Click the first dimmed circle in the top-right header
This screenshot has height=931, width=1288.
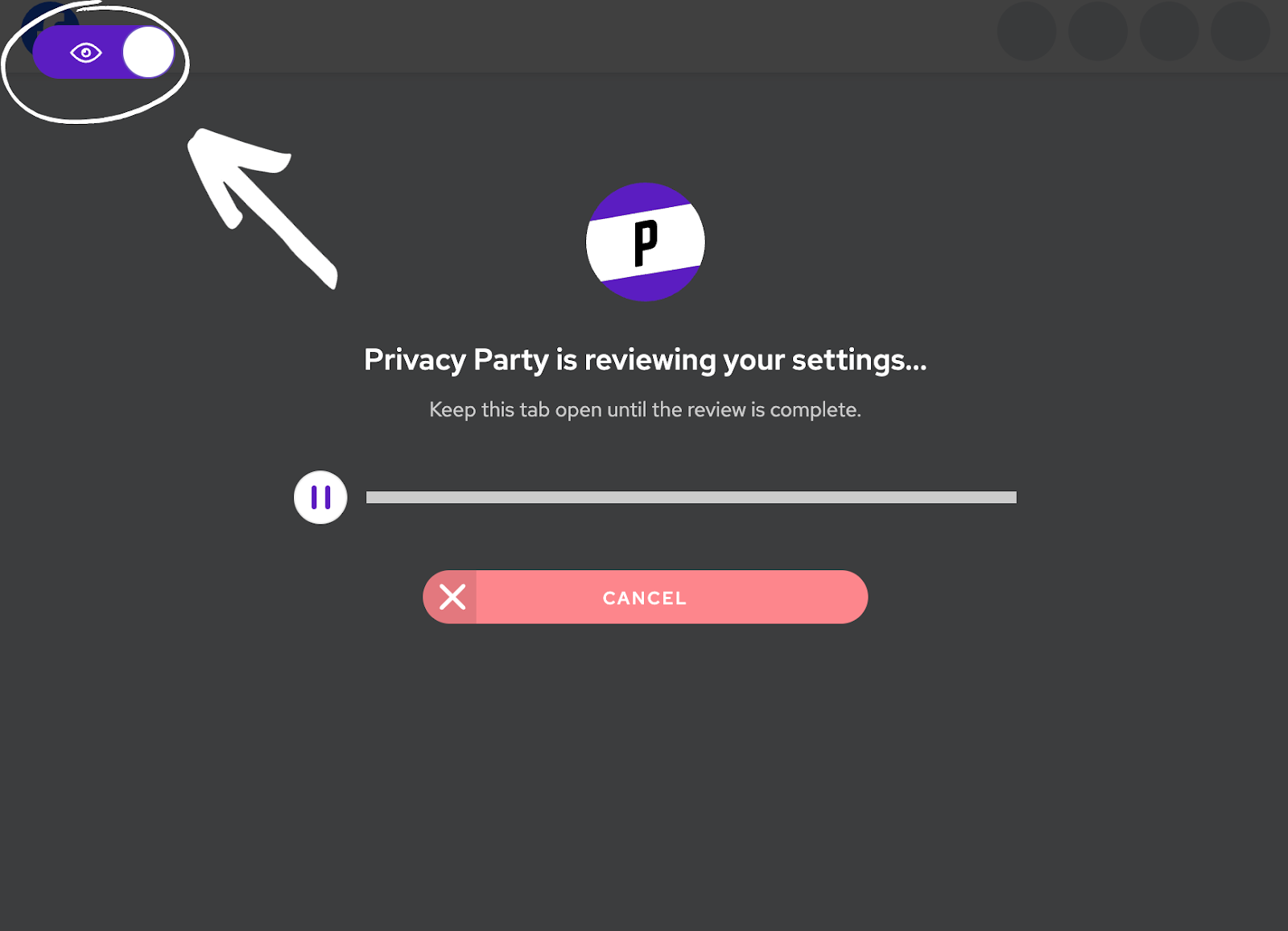(x=1026, y=31)
